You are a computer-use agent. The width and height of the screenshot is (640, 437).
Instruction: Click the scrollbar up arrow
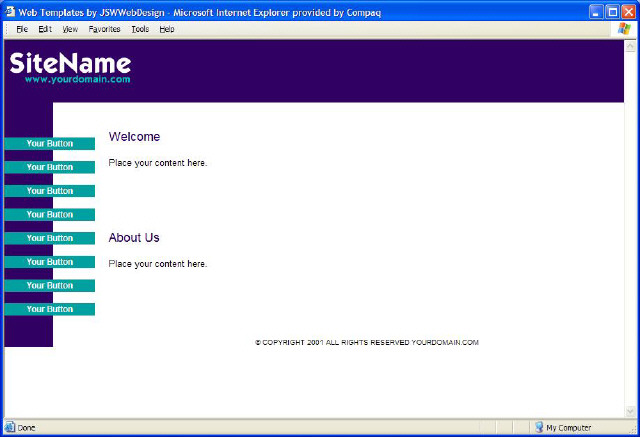pyautogui.click(x=629, y=46)
